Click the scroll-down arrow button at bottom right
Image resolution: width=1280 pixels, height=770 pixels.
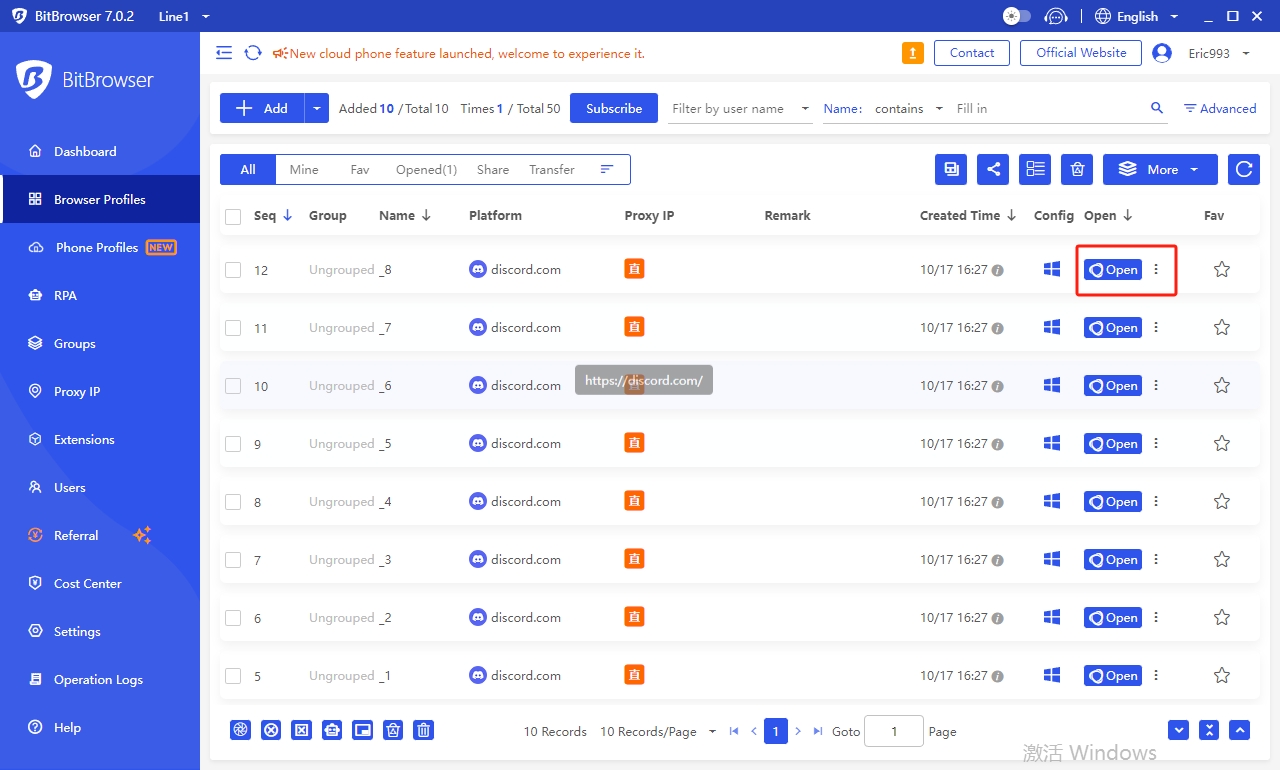tap(1179, 730)
